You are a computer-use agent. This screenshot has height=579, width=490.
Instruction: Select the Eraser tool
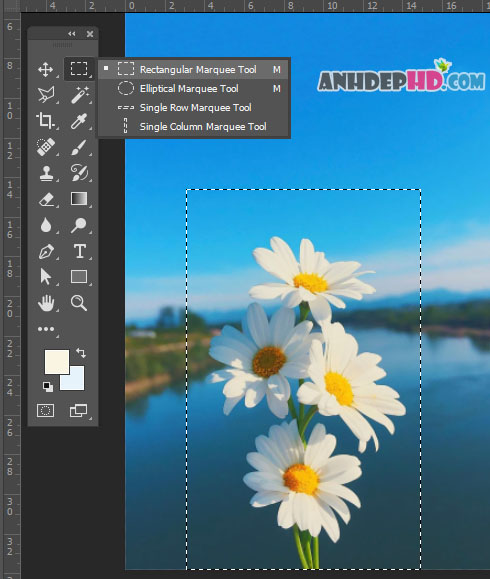tap(46, 199)
